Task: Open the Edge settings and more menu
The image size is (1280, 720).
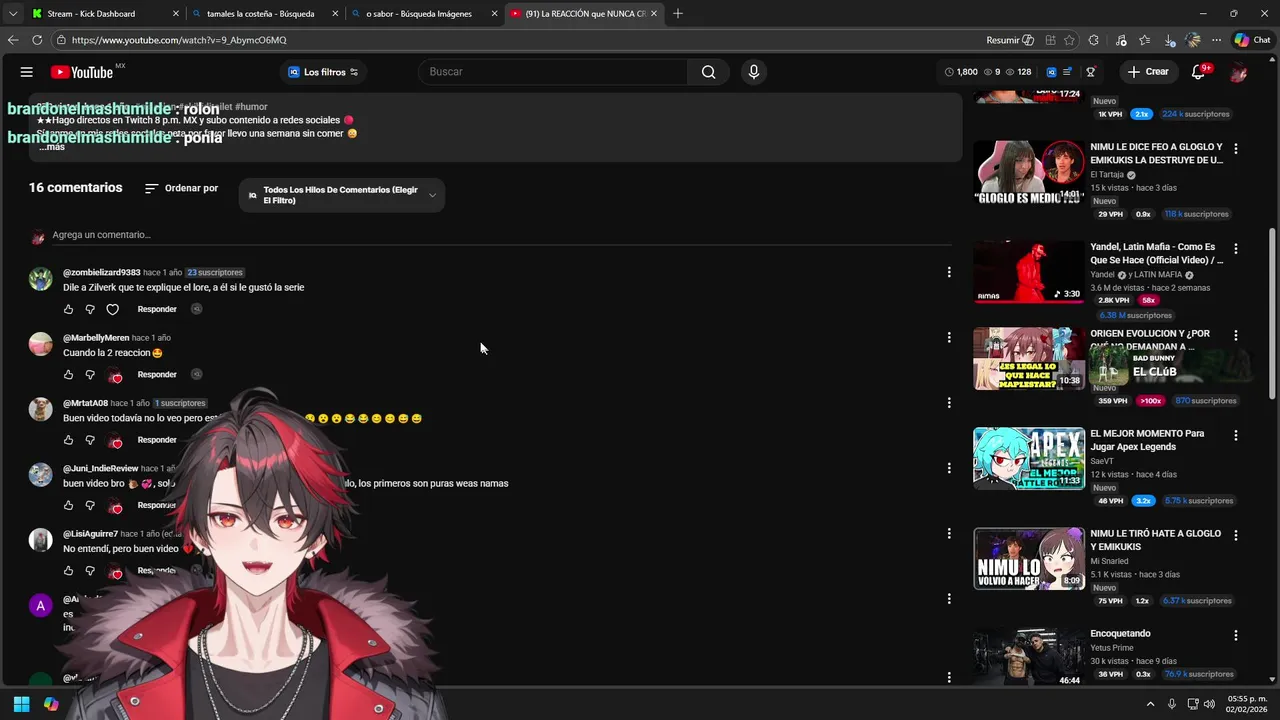Action: tap(1216, 40)
